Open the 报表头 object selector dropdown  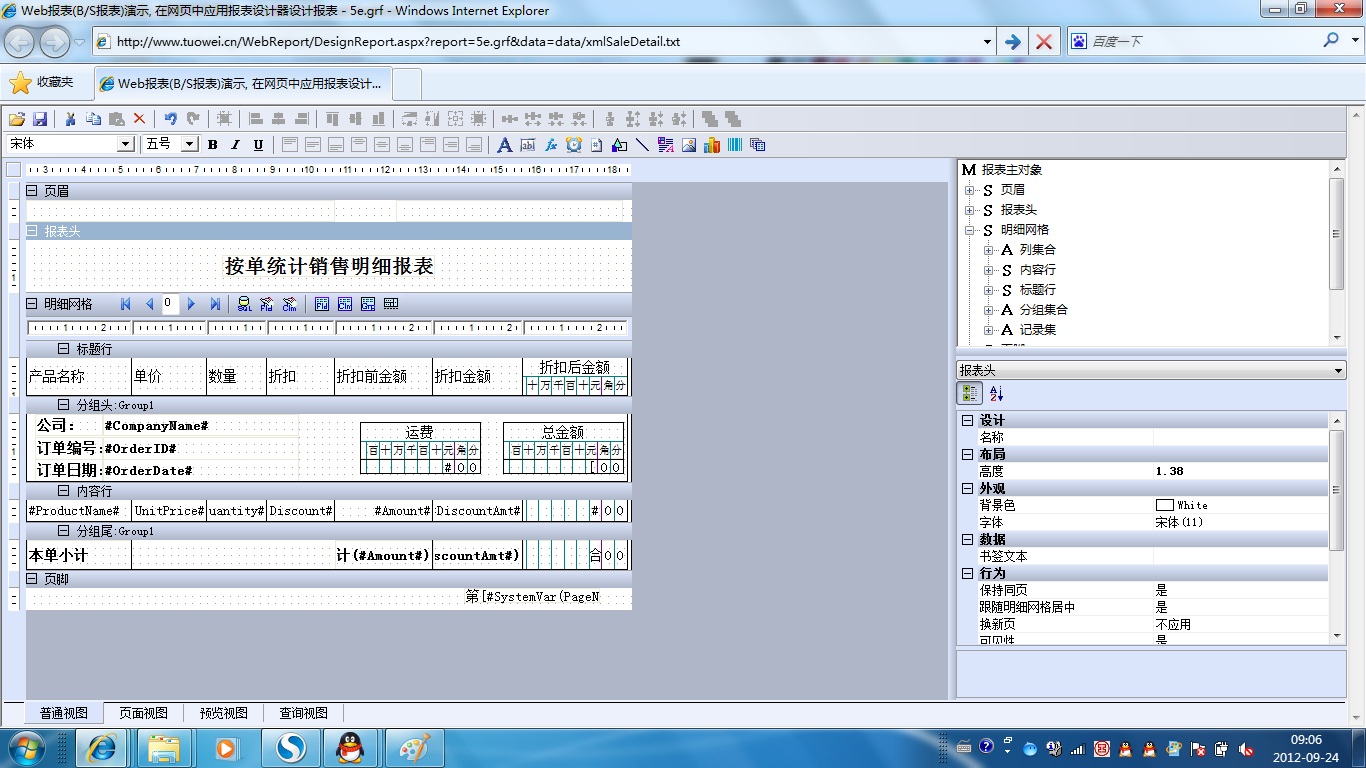(x=1339, y=371)
